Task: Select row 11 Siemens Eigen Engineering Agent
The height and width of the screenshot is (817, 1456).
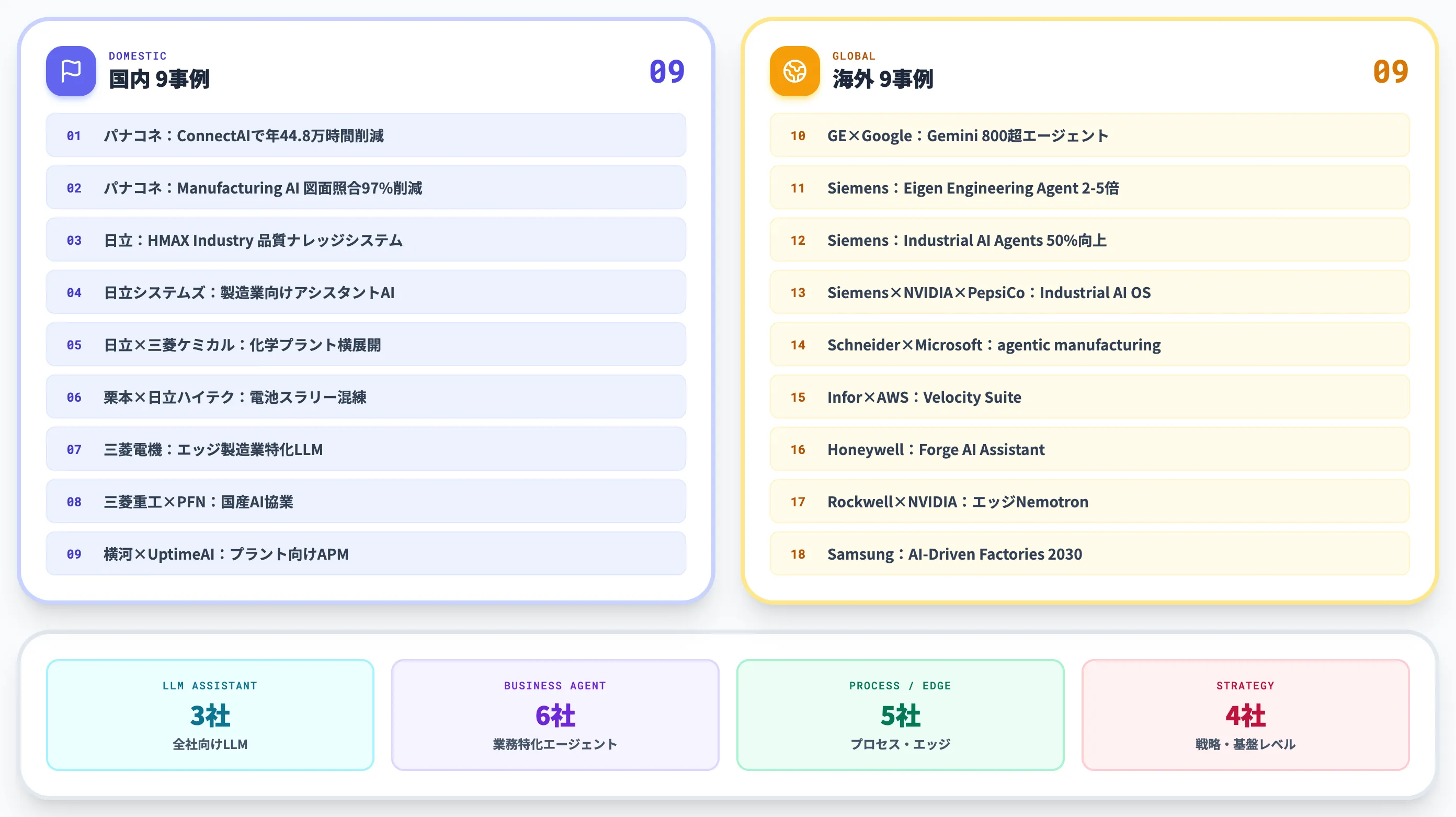Action: point(1089,188)
